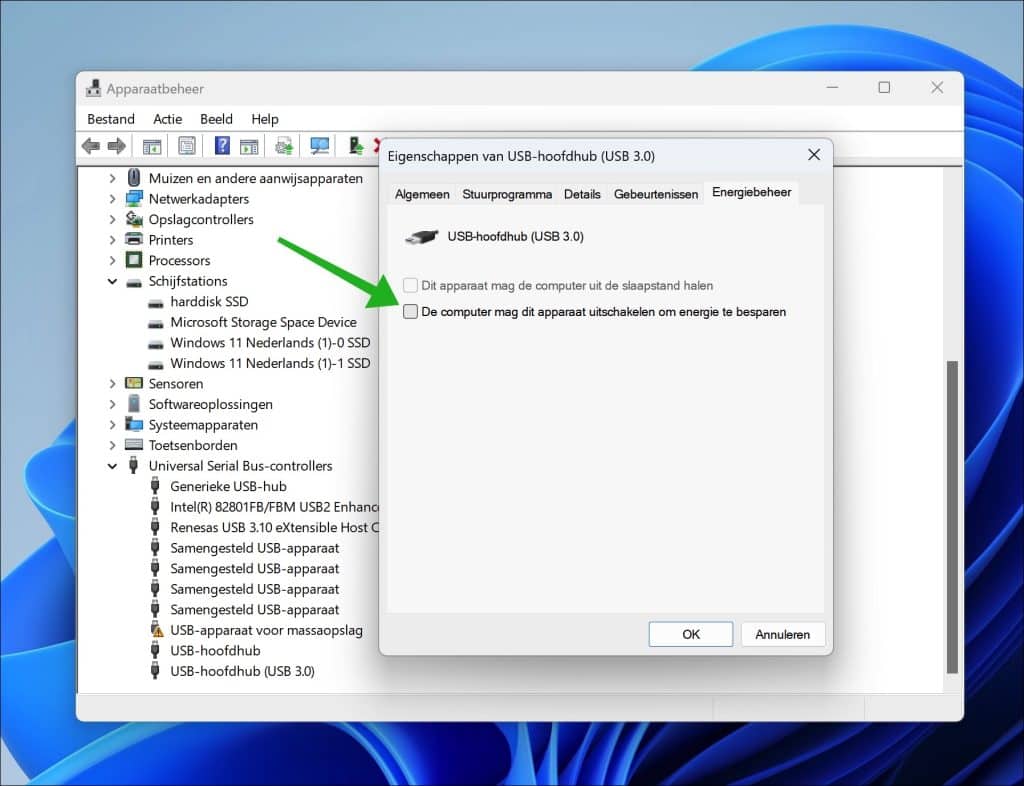Expand the Printers node
Viewport: 1024px width, 786px height.
click(x=112, y=240)
